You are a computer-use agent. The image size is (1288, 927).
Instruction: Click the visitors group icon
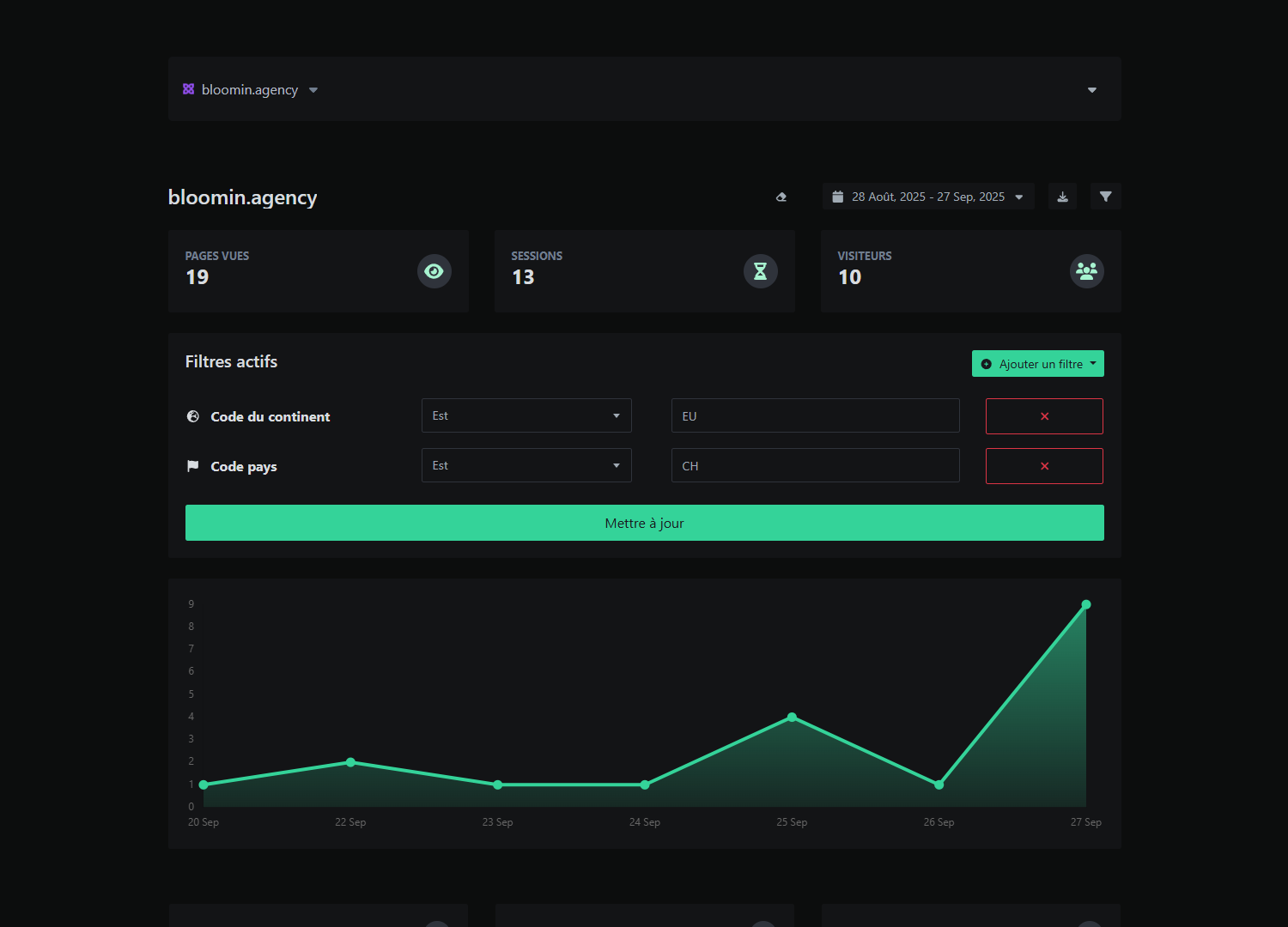pos(1086,271)
